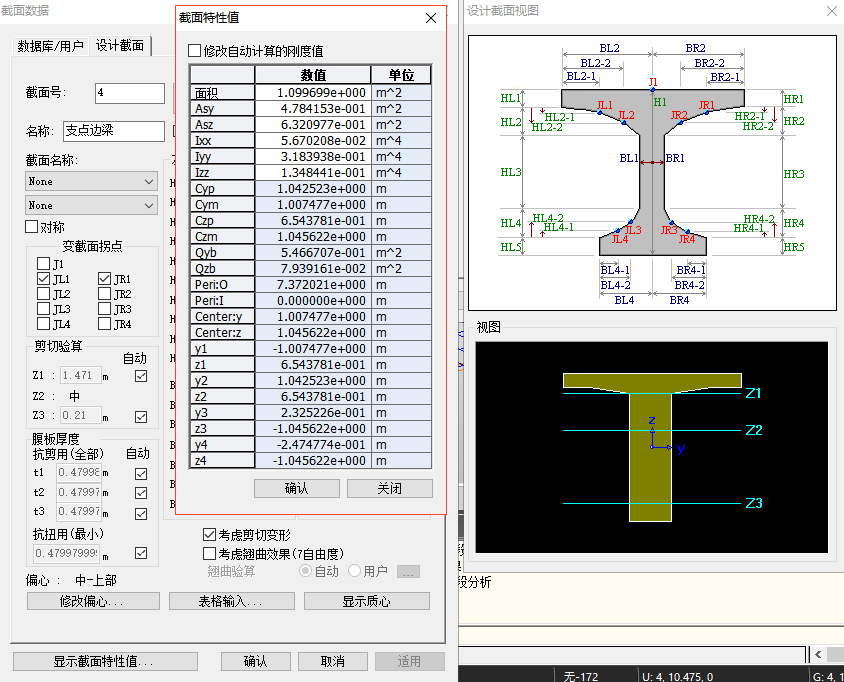Enable 修改自动计算的刚度值 checkbox

coord(195,51)
